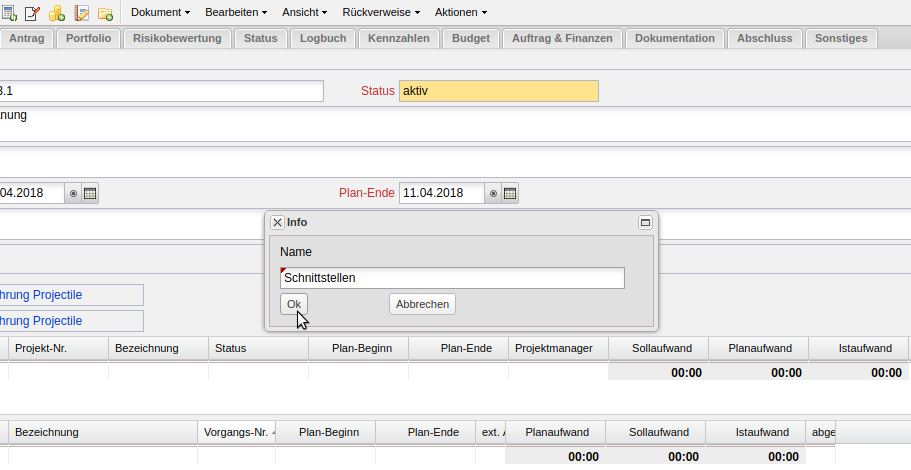Click the Status field showing aktiv
This screenshot has width=911, height=470.
click(498, 91)
